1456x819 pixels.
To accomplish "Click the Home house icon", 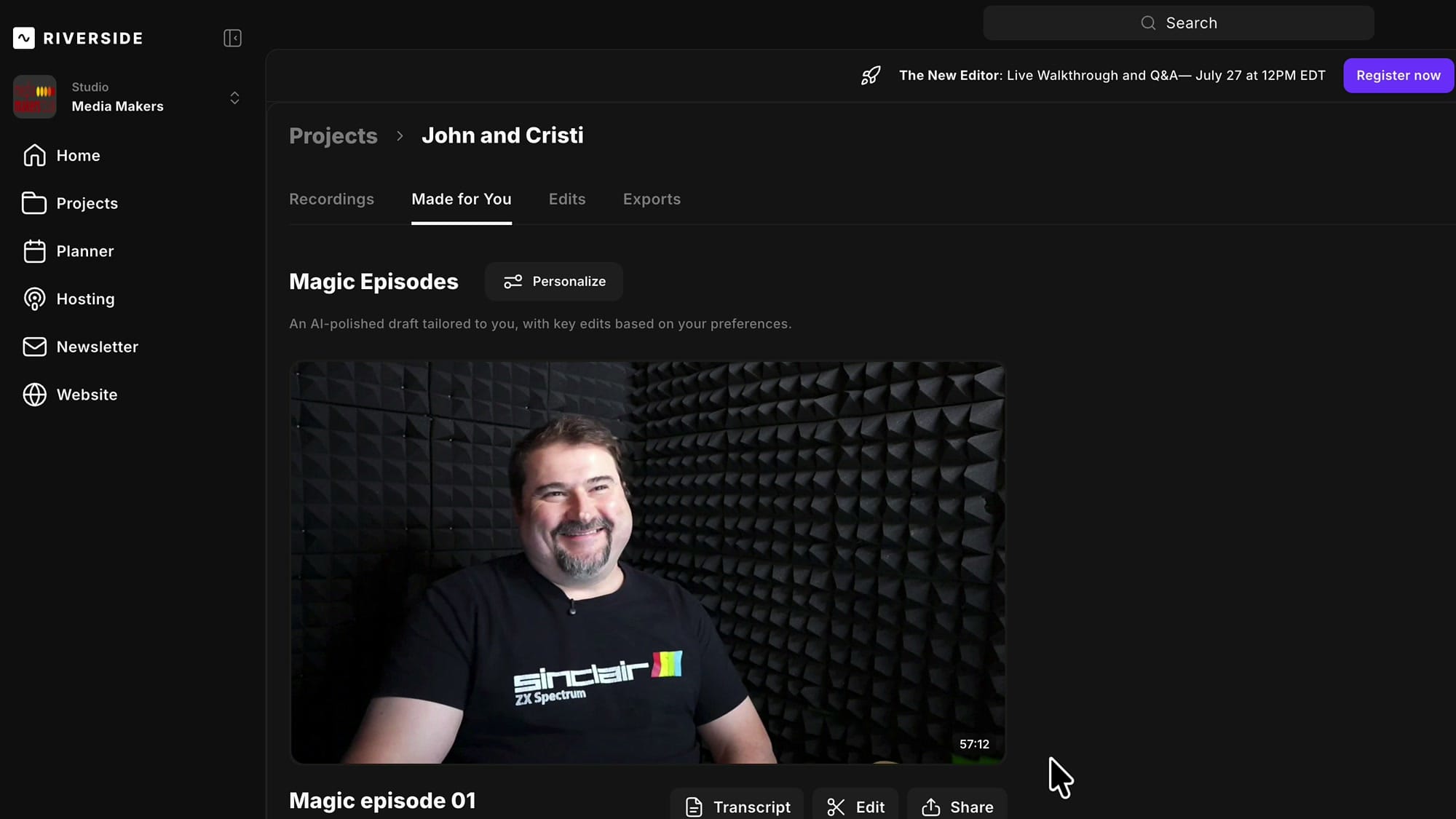I will point(34,155).
